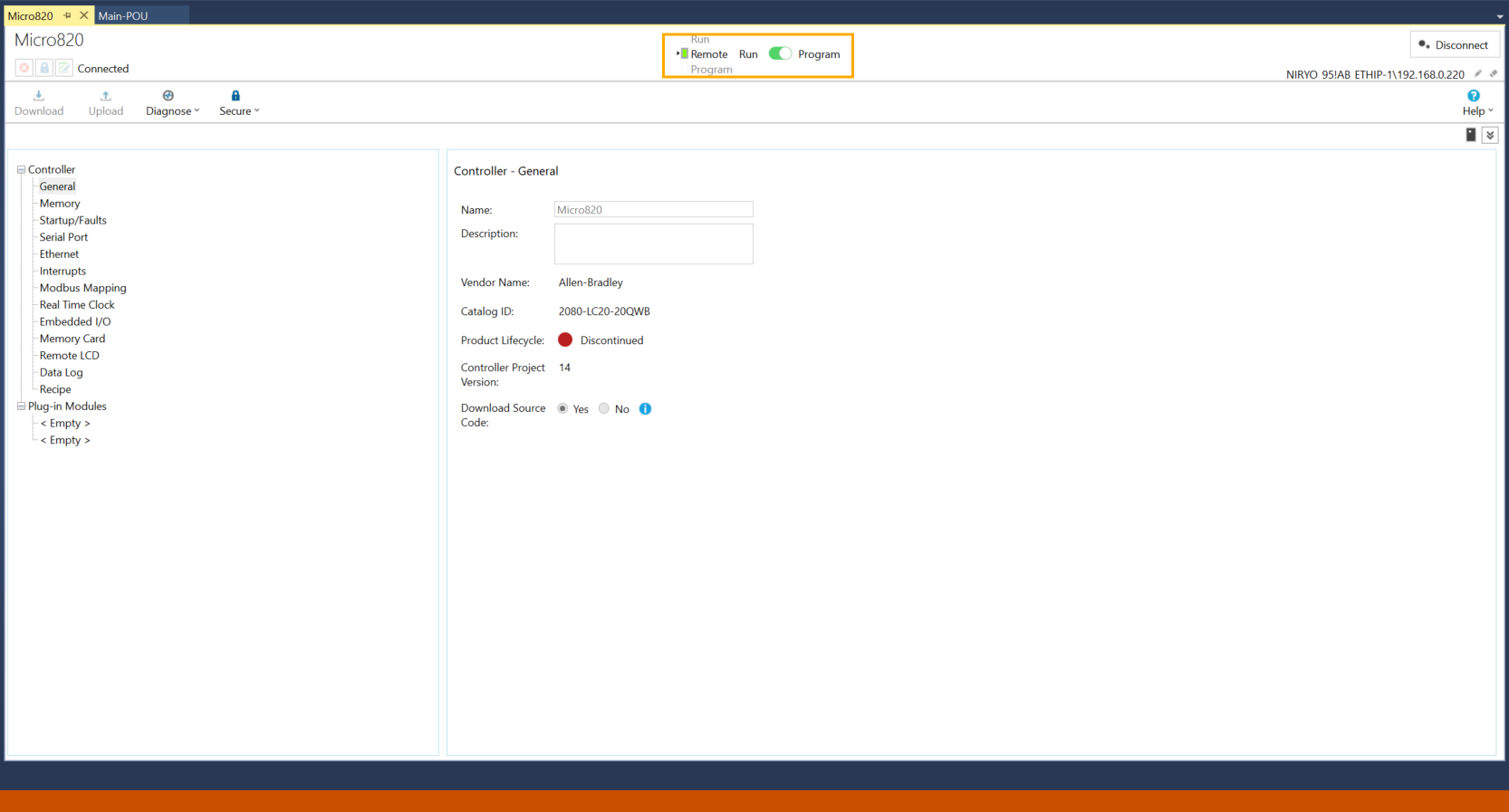Click the red Discontinued lifecycle indicator
Viewport: 1509px width, 812px height.
[565, 340]
